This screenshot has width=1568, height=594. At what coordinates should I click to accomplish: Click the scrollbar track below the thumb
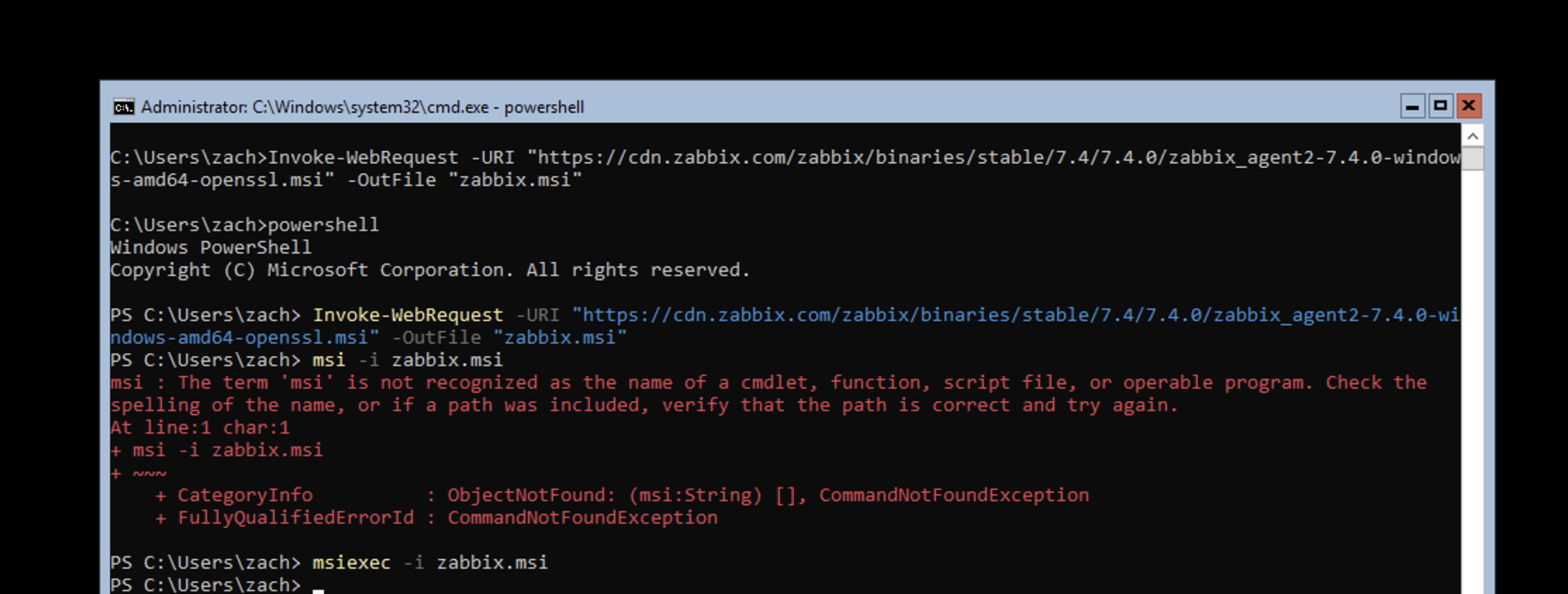[x=1472, y=380]
